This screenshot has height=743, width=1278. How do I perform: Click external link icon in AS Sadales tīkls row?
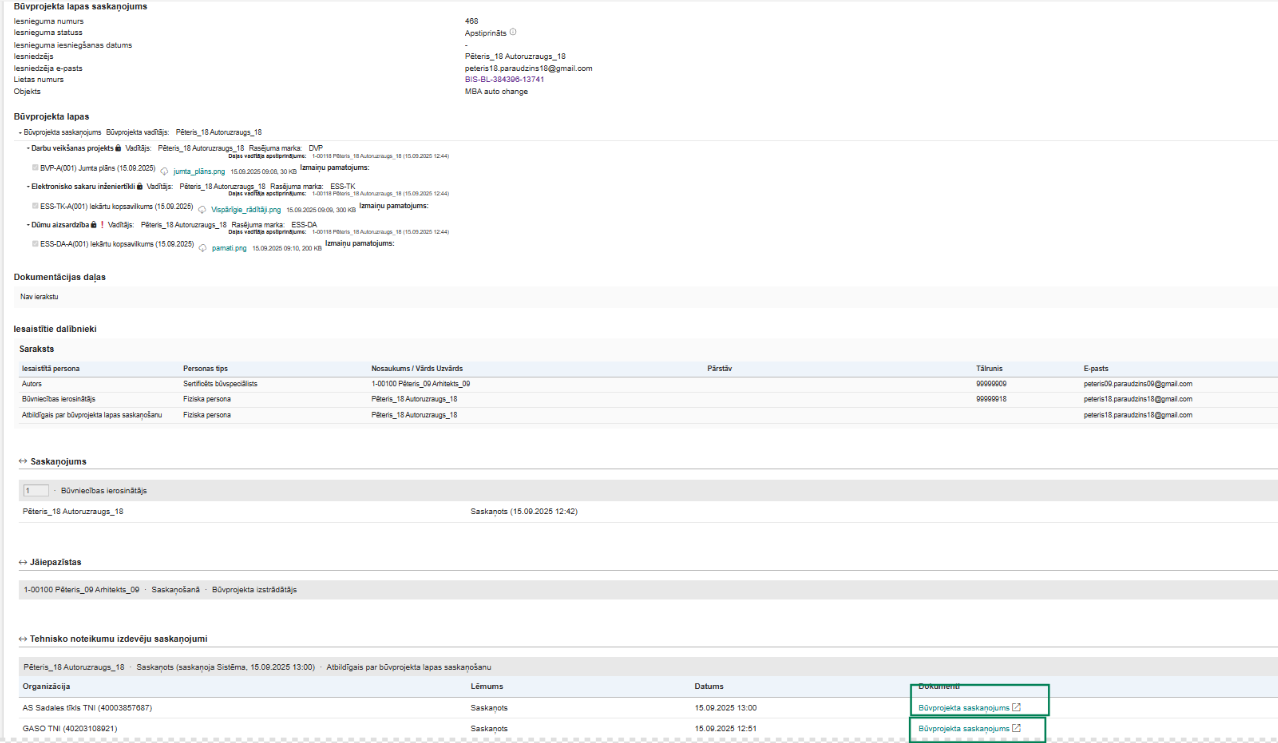pyautogui.click(x=1016, y=708)
